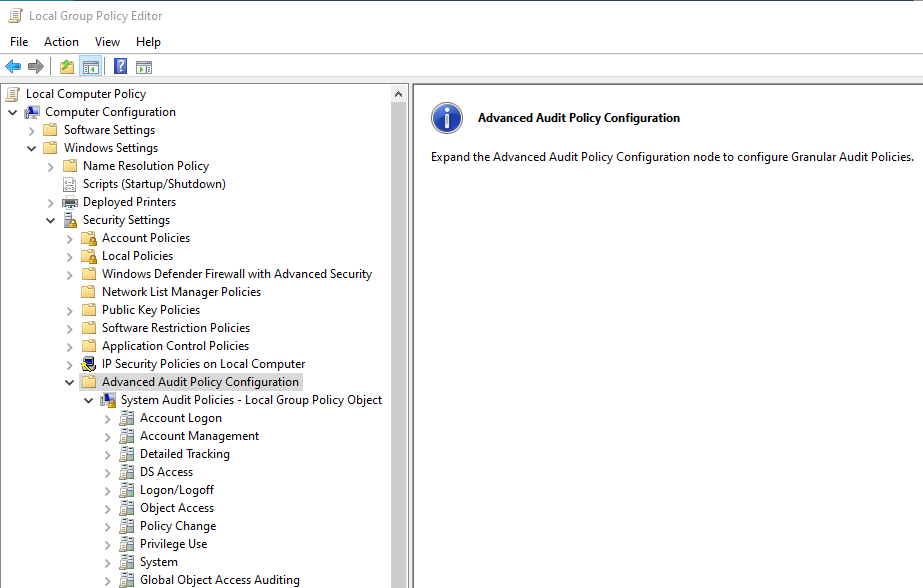Click the blue Help question mark icon
This screenshot has width=923, height=588.
pos(120,66)
